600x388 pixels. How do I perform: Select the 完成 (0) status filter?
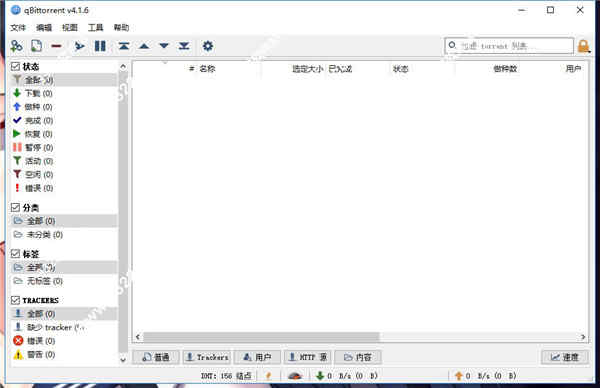[64, 121]
